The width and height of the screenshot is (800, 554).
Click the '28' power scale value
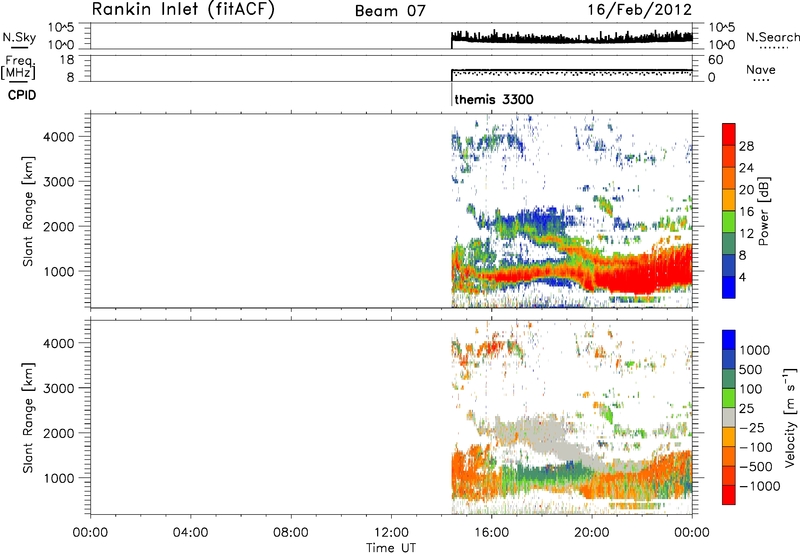[x=746, y=146]
